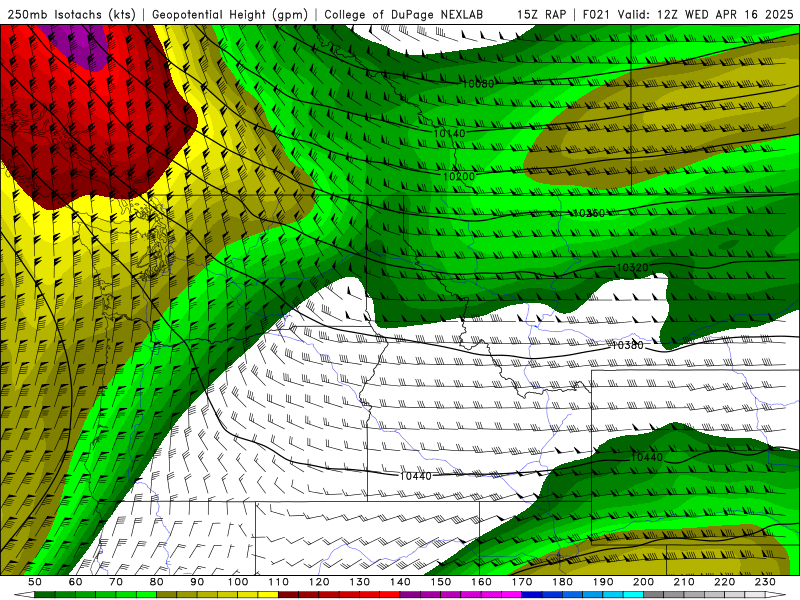Click the 170 label on the color scale

click(x=522, y=582)
